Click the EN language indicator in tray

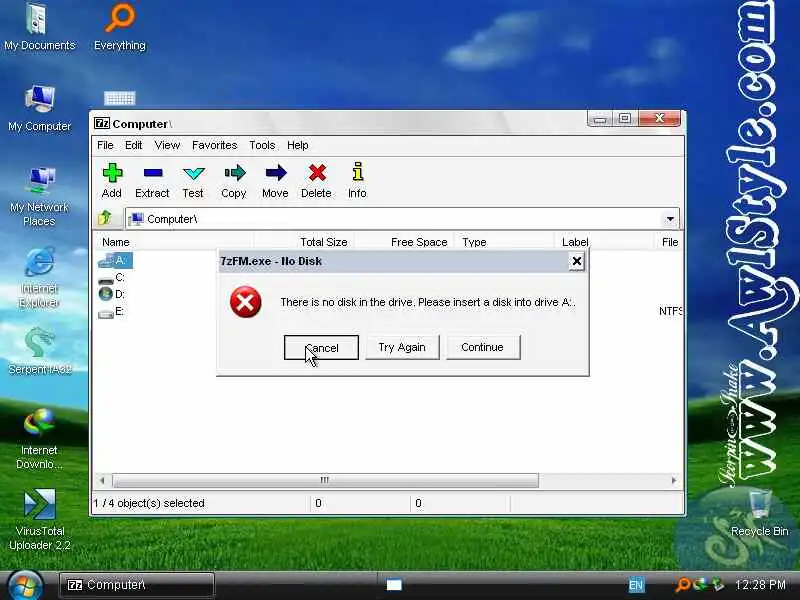(x=636, y=585)
